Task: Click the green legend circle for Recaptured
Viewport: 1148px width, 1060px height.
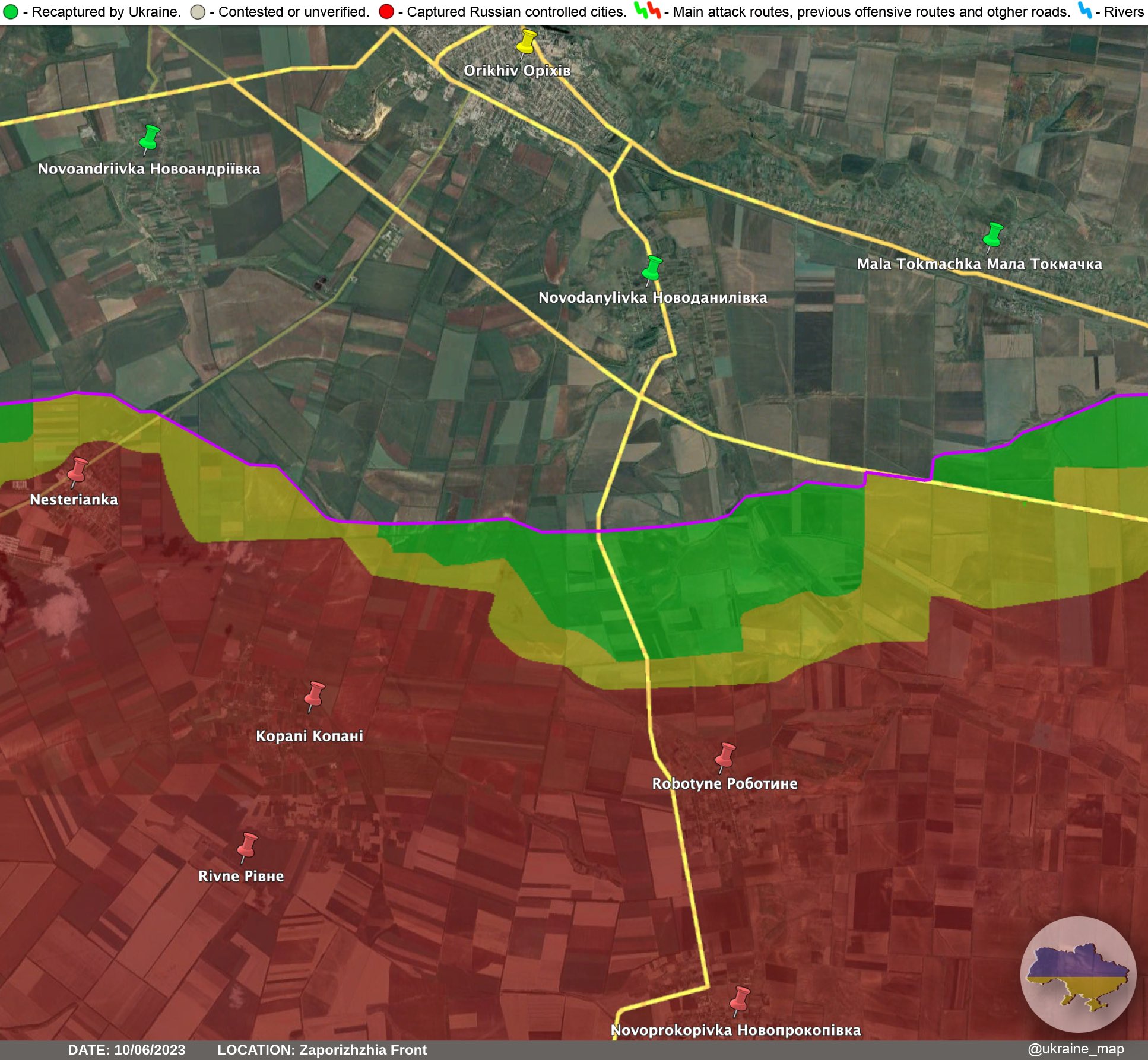Action: coord(10,12)
